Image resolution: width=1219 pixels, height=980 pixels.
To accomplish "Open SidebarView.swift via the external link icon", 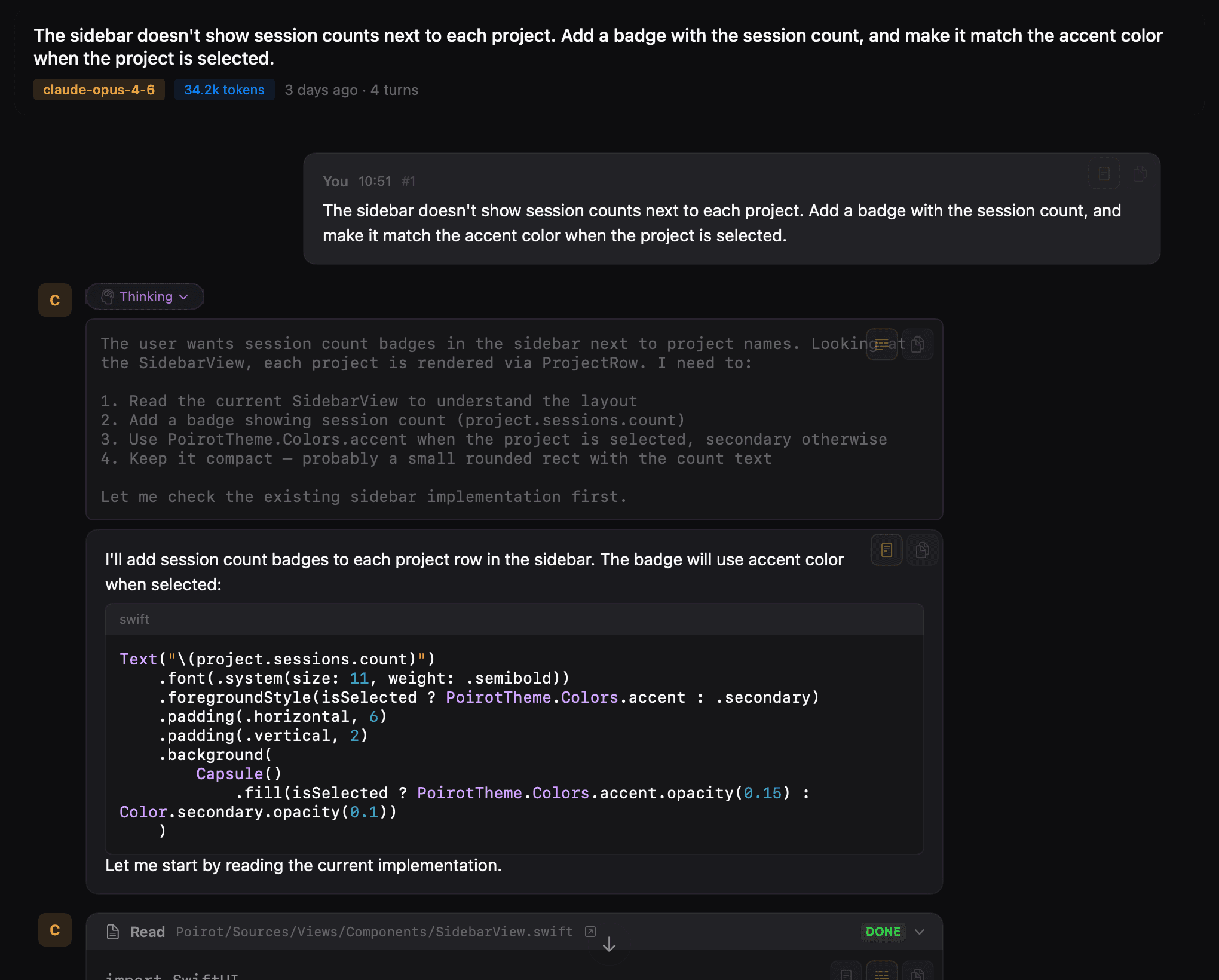I will (590, 932).
